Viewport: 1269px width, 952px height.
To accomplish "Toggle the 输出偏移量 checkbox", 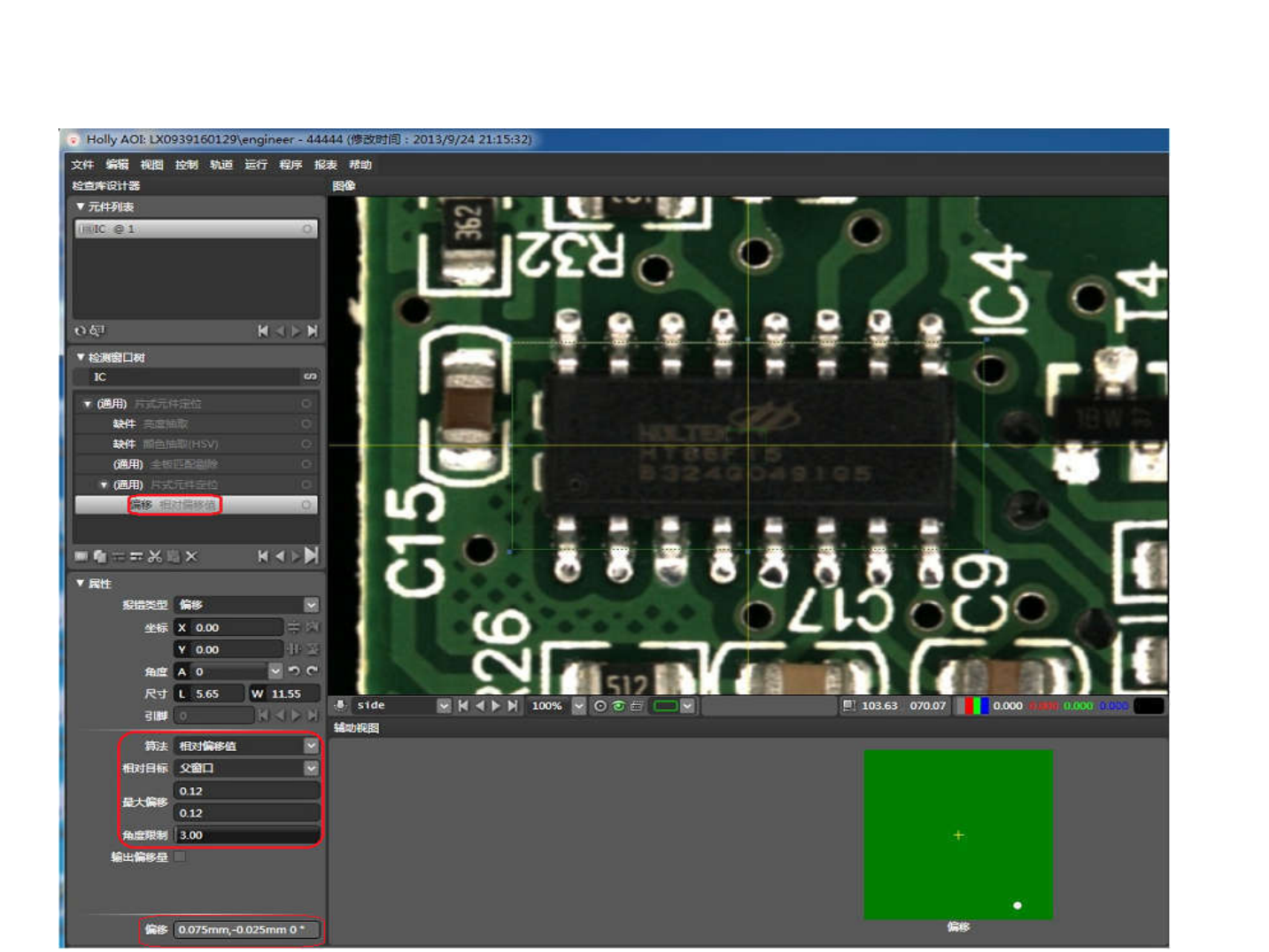I will pyautogui.click(x=180, y=856).
